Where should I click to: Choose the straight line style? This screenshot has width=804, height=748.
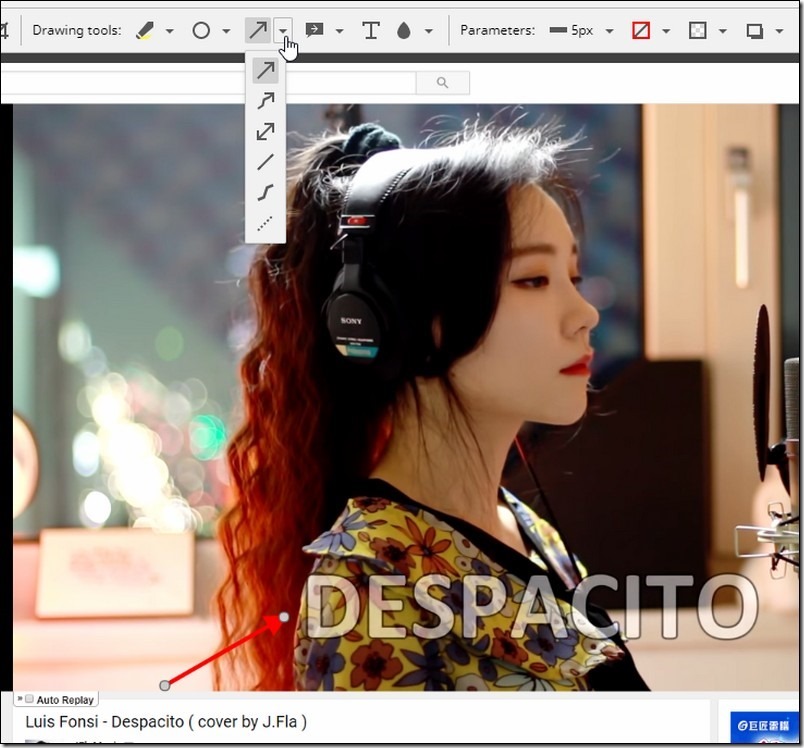[266, 162]
